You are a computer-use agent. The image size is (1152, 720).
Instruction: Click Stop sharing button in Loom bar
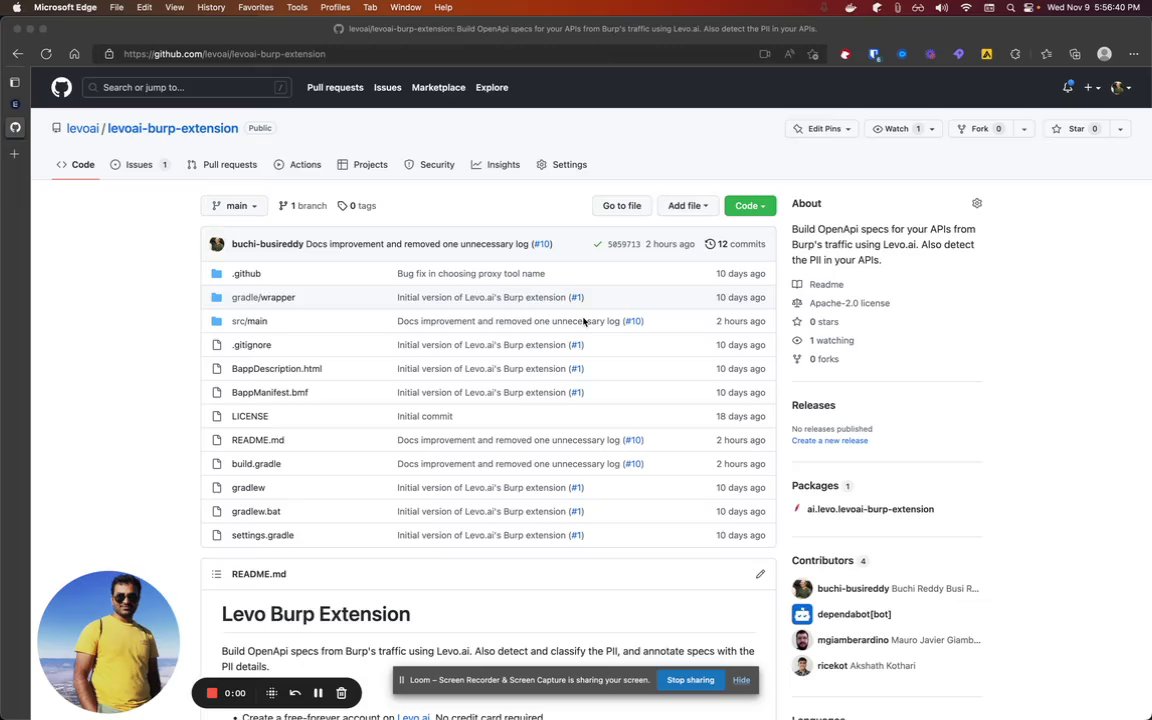pyautogui.click(x=691, y=680)
